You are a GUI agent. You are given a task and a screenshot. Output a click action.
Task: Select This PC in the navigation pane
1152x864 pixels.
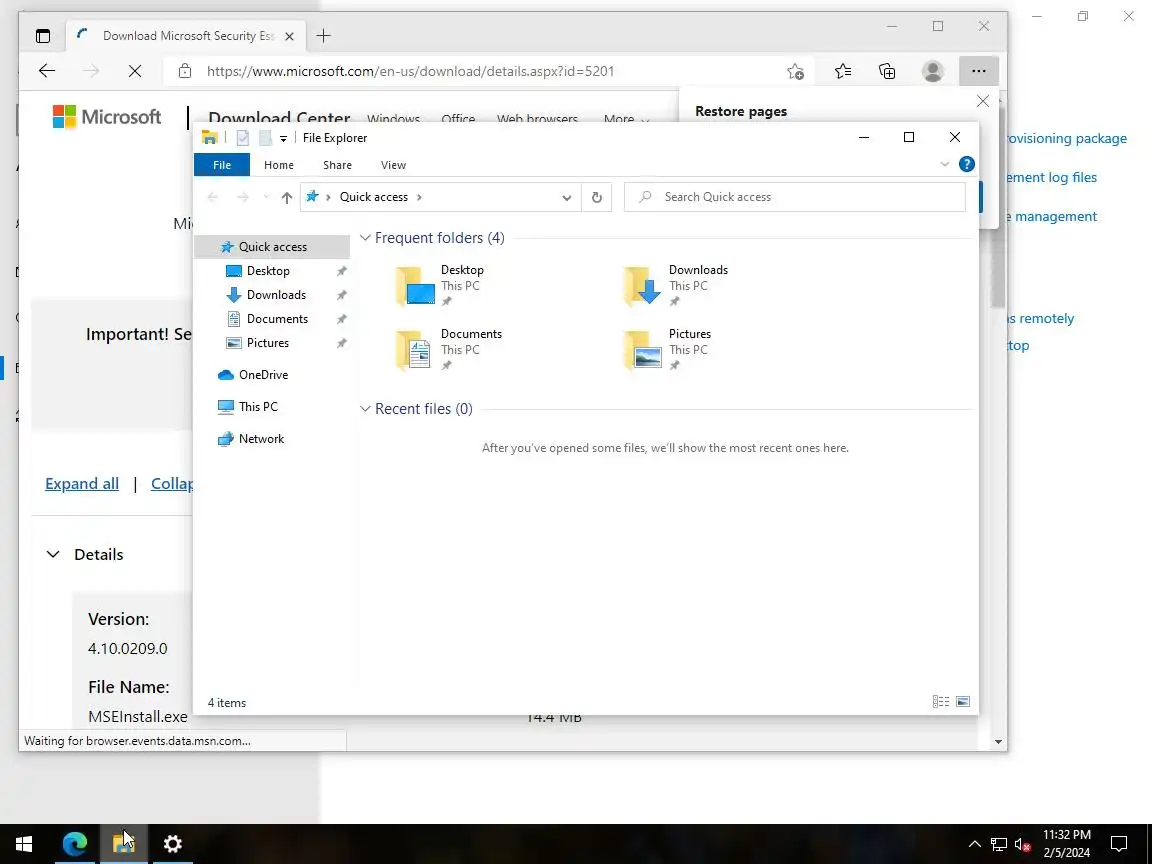click(x=257, y=406)
